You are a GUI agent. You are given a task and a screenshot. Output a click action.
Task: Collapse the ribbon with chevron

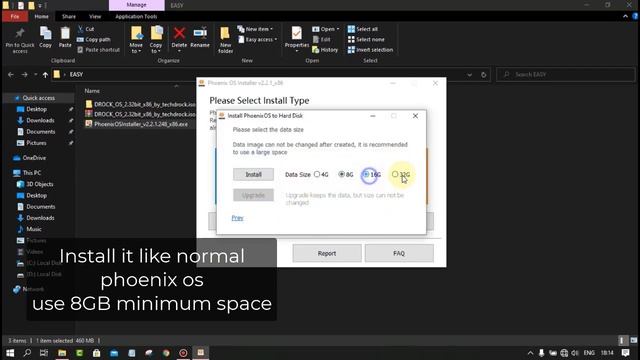(x=625, y=16)
